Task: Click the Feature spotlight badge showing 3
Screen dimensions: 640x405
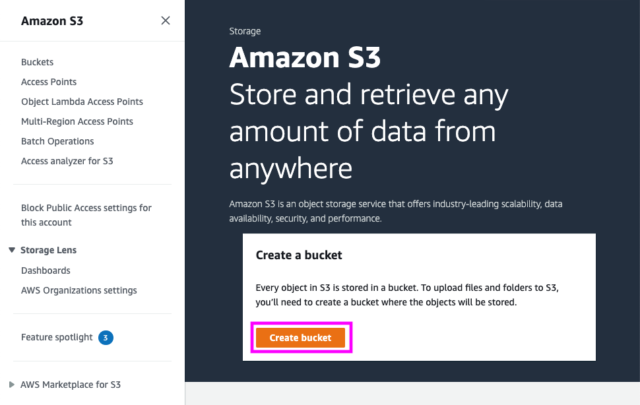Action: click(x=106, y=338)
